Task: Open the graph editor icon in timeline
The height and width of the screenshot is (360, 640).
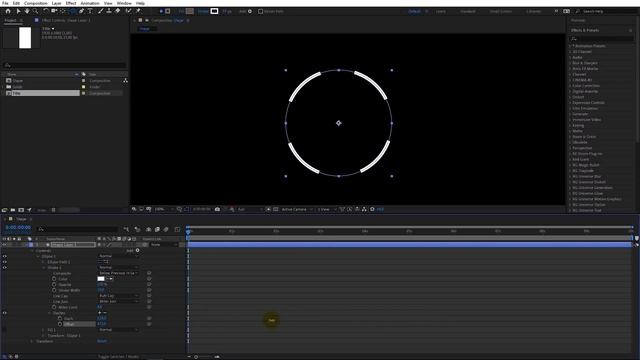Action: coord(177,229)
